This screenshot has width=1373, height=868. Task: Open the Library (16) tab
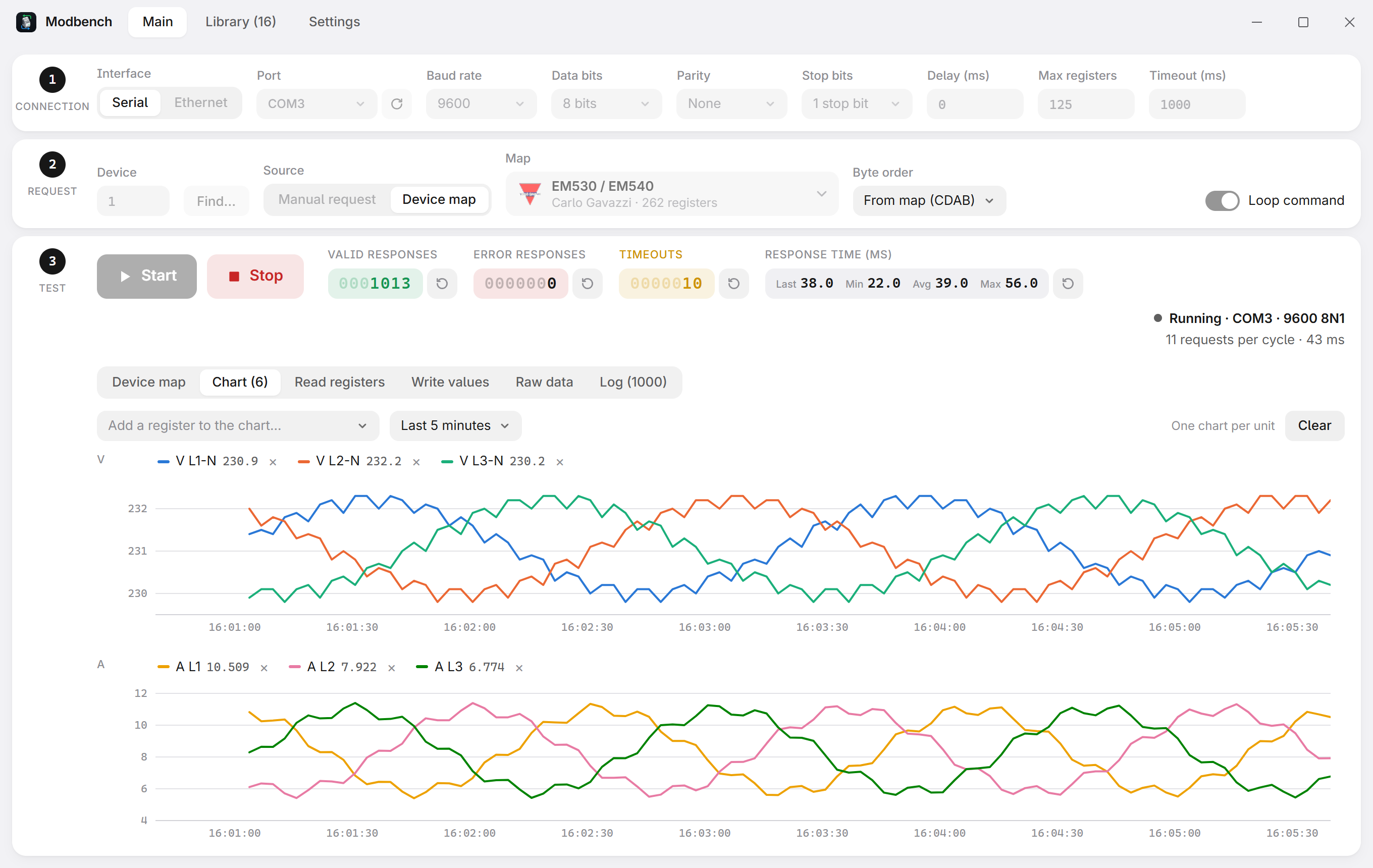pyautogui.click(x=241, y=22)
